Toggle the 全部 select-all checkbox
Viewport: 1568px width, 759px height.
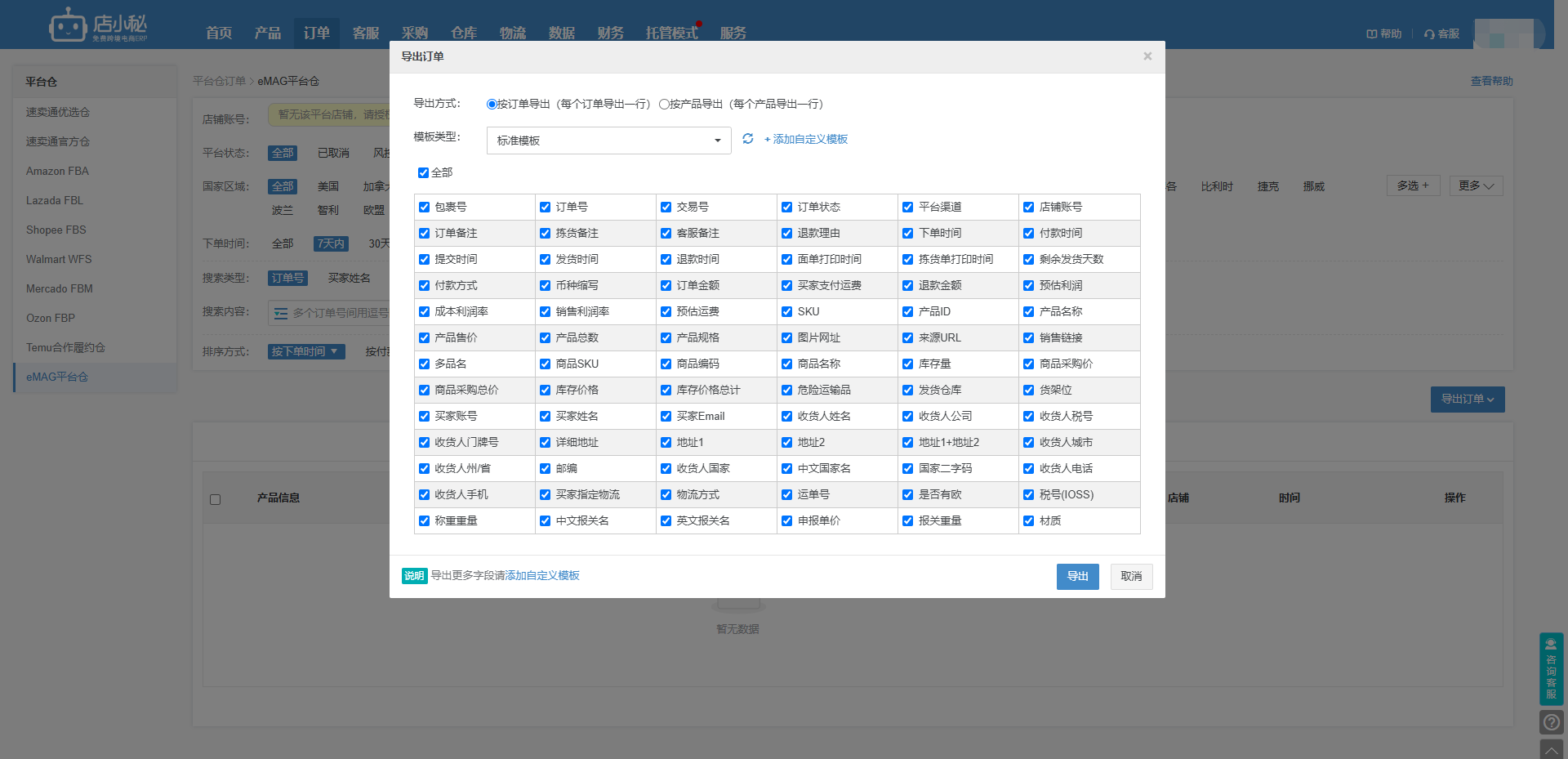click(423, 173)
